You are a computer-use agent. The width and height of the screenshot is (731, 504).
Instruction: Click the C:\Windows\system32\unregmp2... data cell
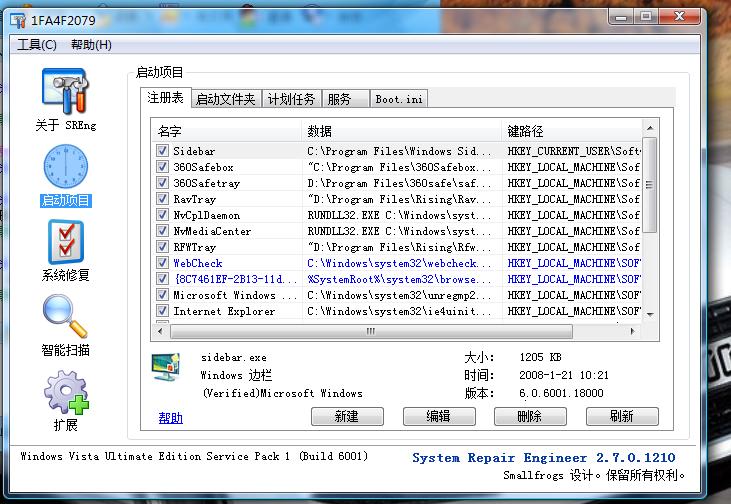pyautogui.click(x=399, y=295)
